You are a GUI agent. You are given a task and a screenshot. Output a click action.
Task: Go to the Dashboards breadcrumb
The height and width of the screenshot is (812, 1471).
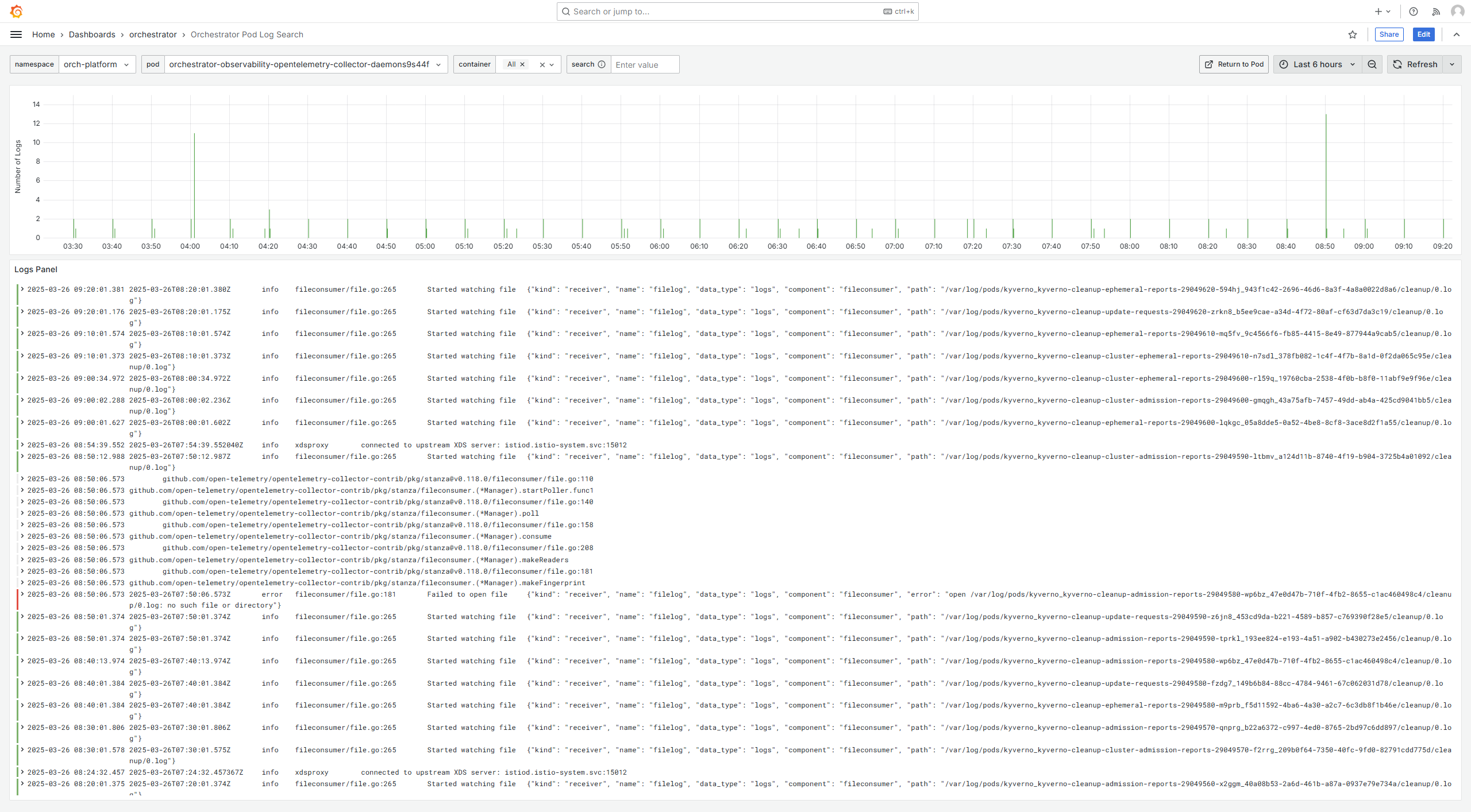pyautogui.click(x=92, y=34)
